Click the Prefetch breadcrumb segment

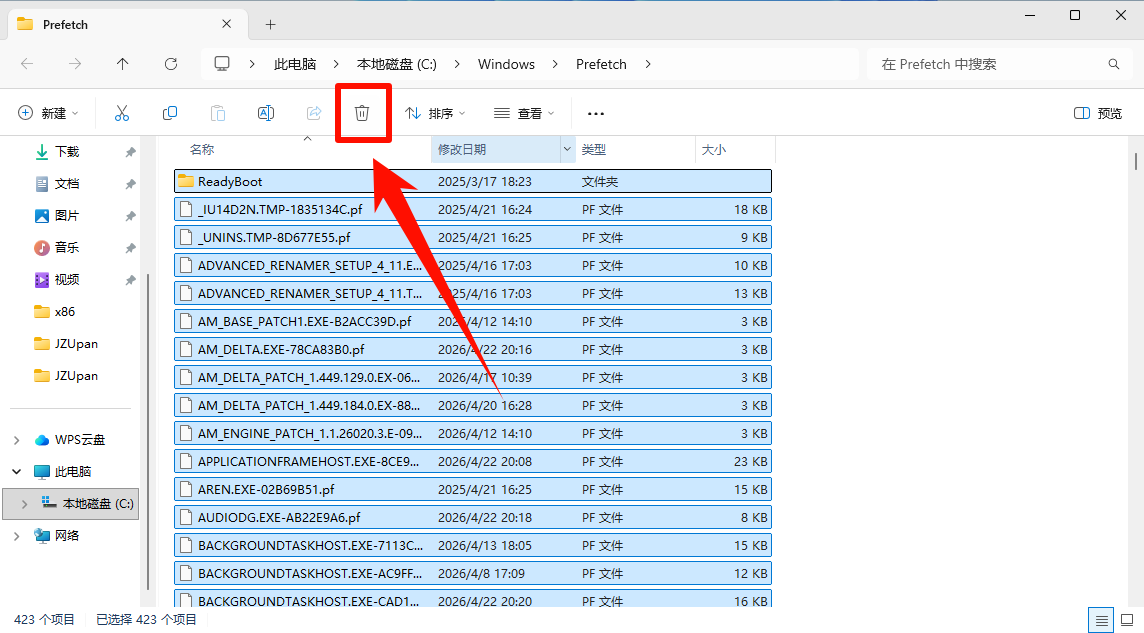pos(601,64)
